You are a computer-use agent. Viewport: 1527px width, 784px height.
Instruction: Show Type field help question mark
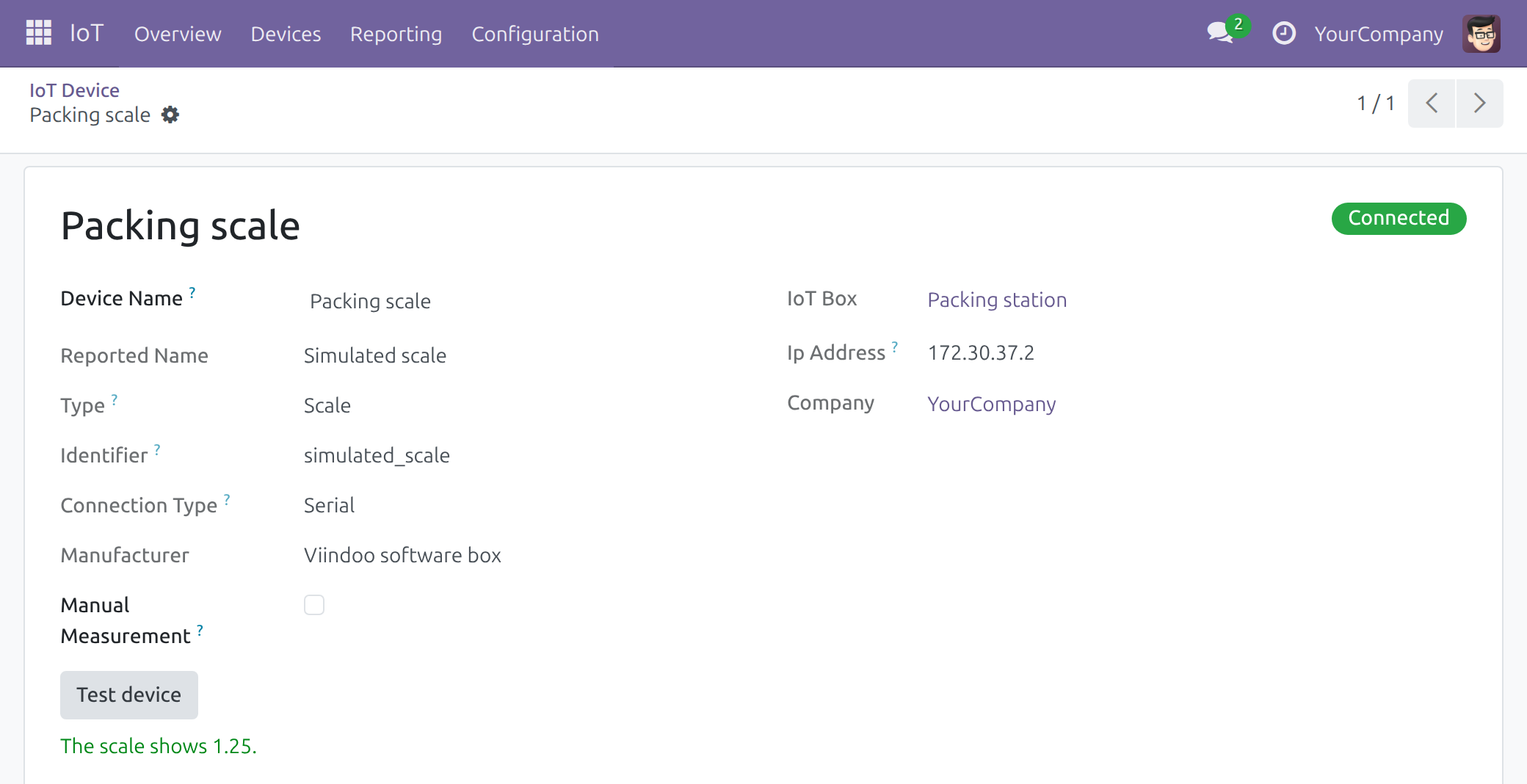[115, 399]
